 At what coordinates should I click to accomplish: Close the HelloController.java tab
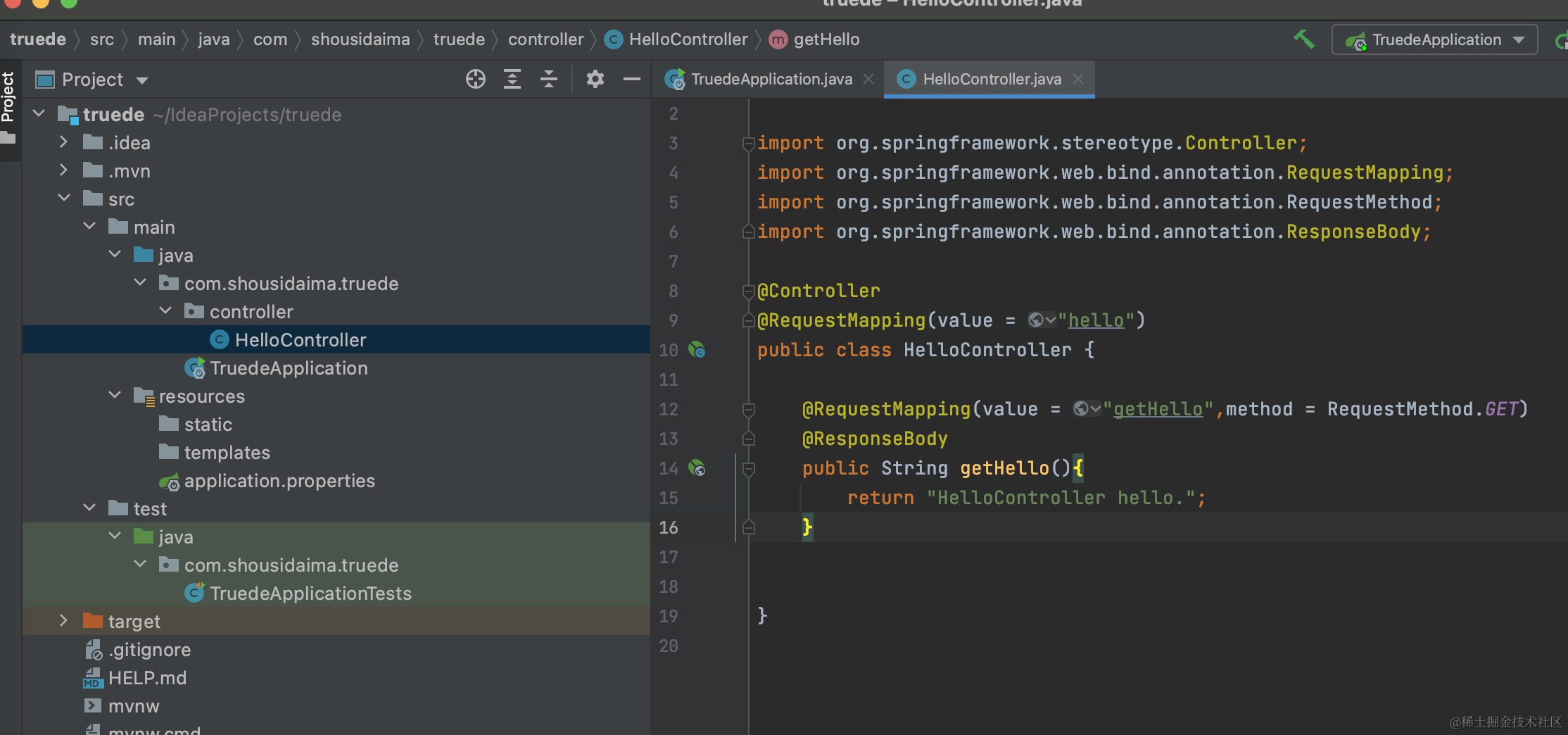click(x=1078, y=79)
